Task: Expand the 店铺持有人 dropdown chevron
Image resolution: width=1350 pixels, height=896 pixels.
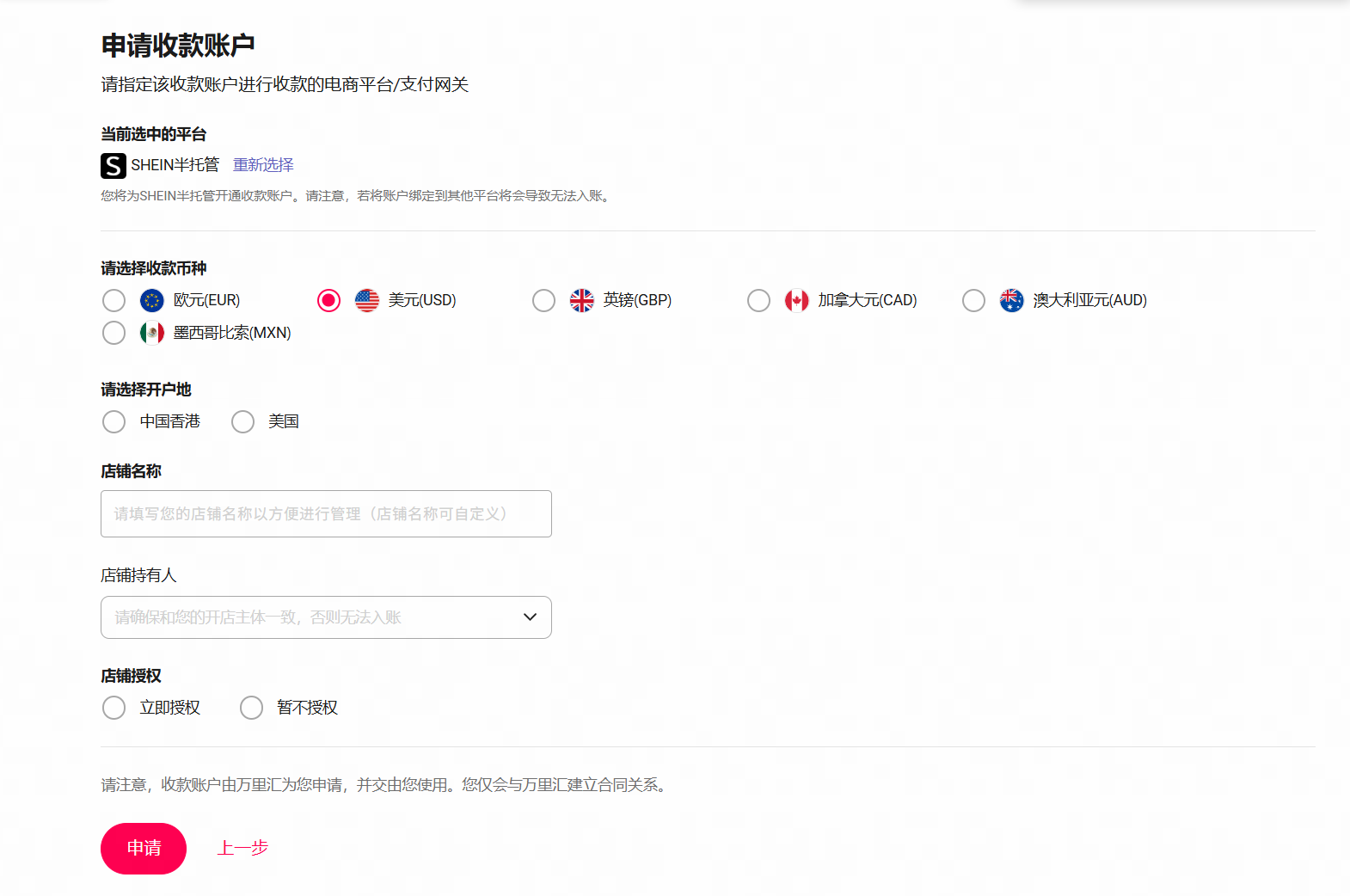Action: [x=530, y=617]
